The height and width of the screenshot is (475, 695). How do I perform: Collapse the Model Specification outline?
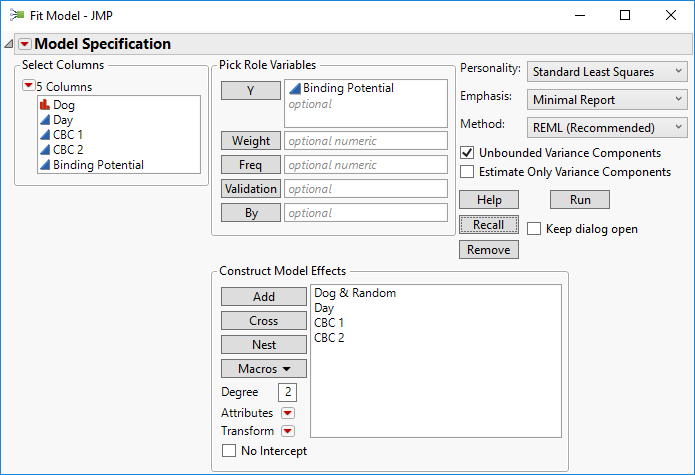[9, 44]
